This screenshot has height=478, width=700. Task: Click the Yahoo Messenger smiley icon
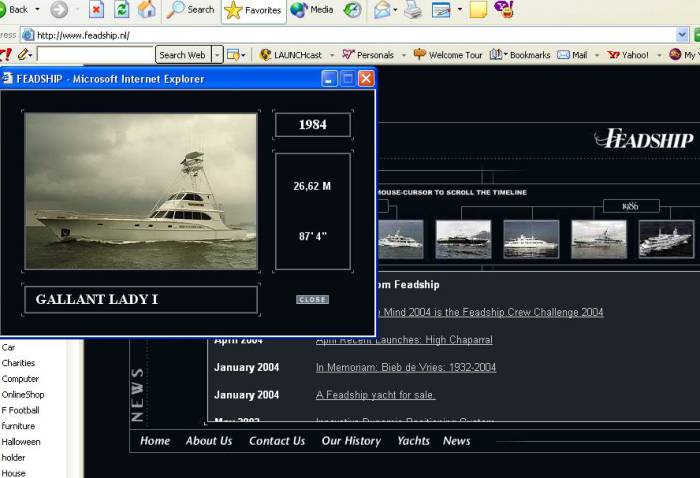click(504, 9)
